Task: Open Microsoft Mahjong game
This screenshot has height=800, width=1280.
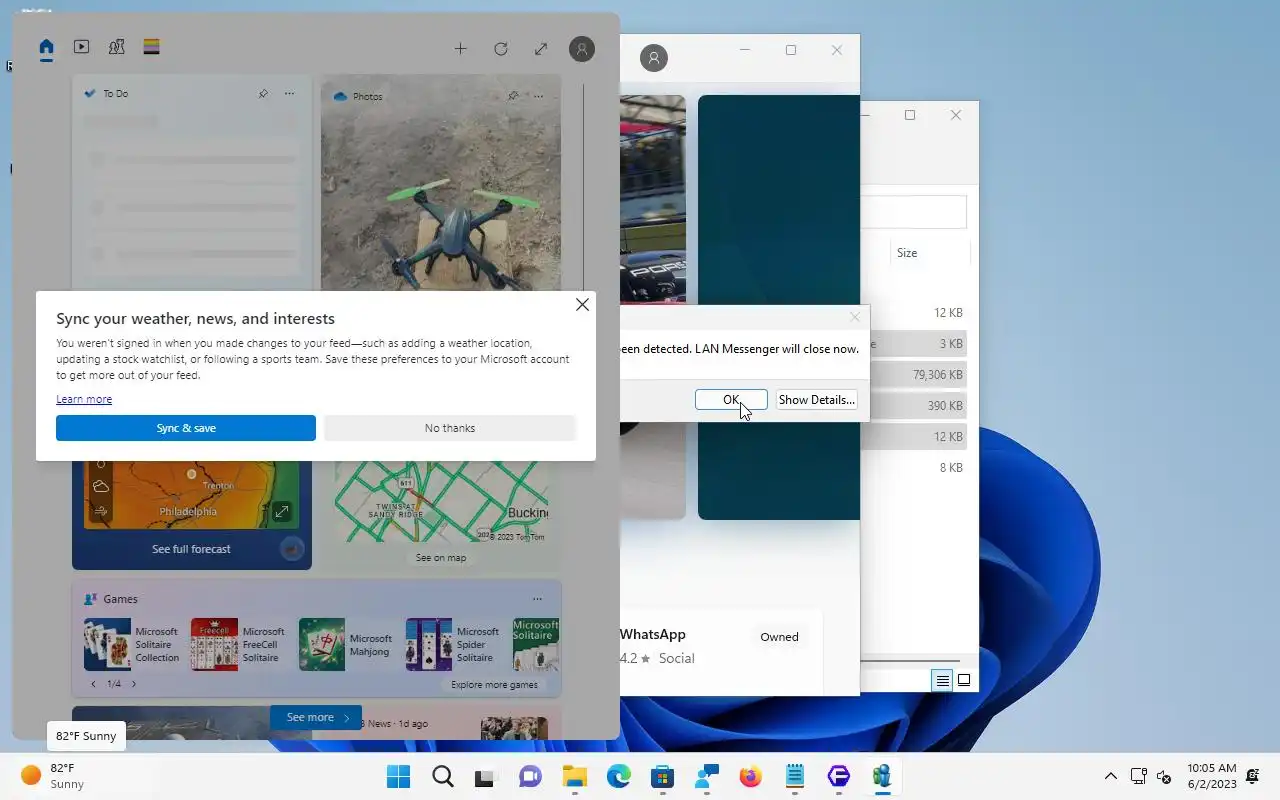Action: click(346, 644)
